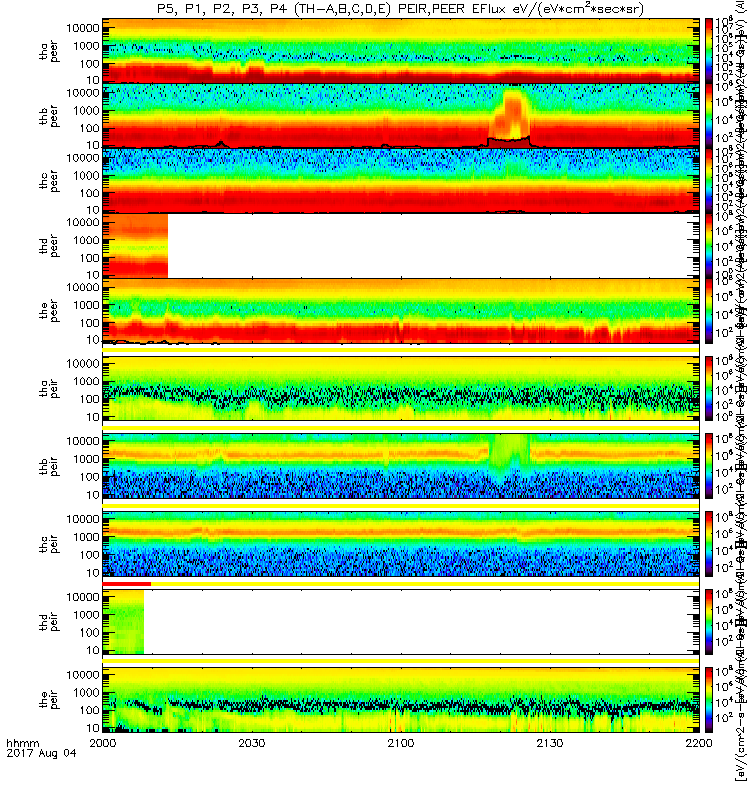Click the colored data block in thd peer panel
Image resolution: width=750 pixels, height=800 pixels.
(135, 246)
